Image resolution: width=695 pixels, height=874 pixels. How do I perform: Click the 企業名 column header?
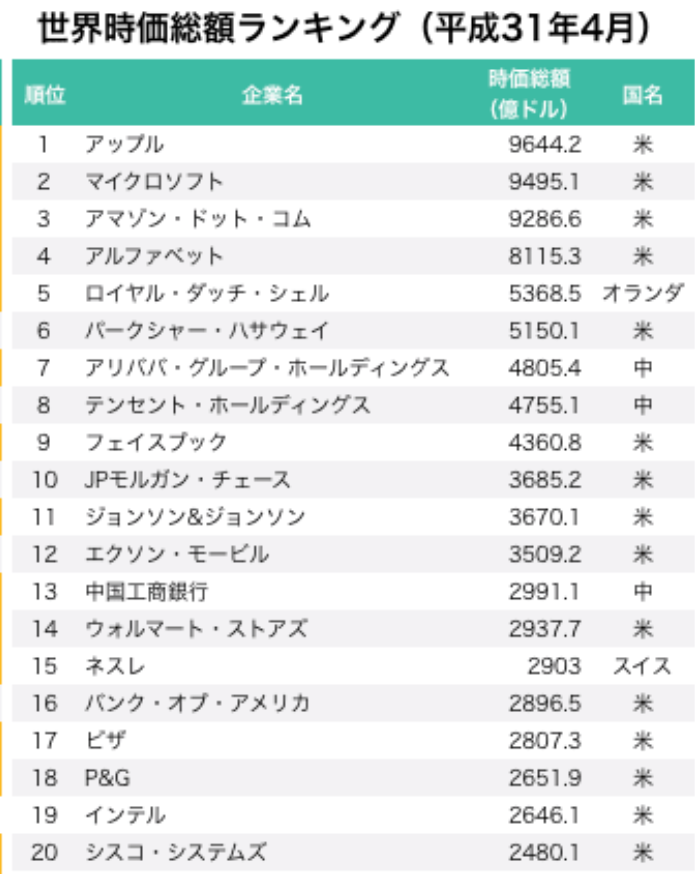pyautogui.click(x=273, y=95)
